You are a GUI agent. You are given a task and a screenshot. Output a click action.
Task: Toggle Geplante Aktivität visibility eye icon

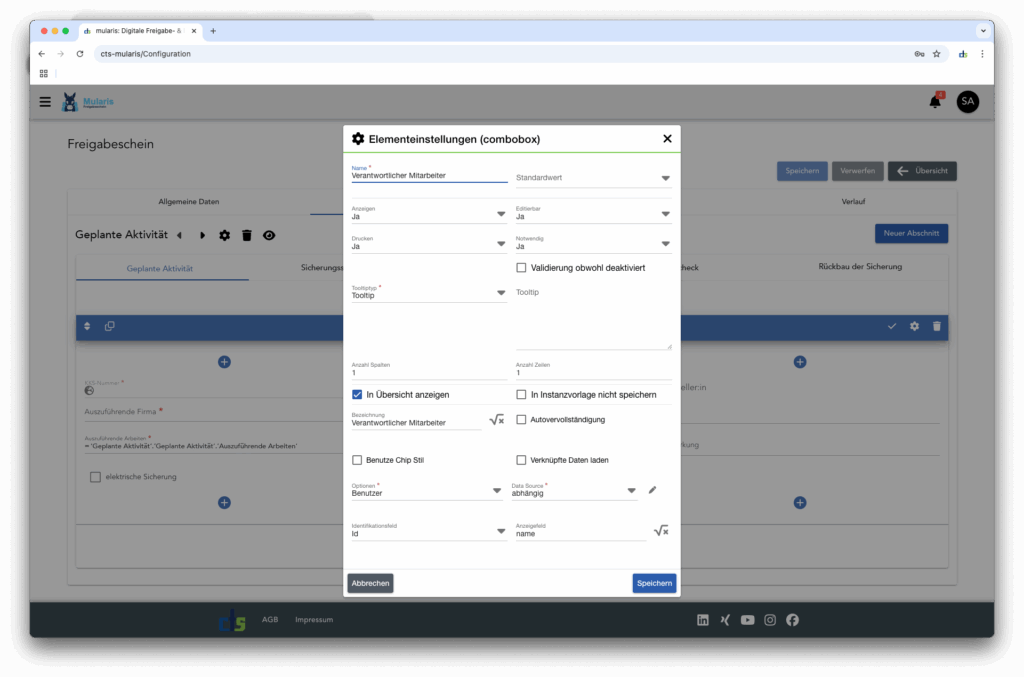click(x=269, y=235)
